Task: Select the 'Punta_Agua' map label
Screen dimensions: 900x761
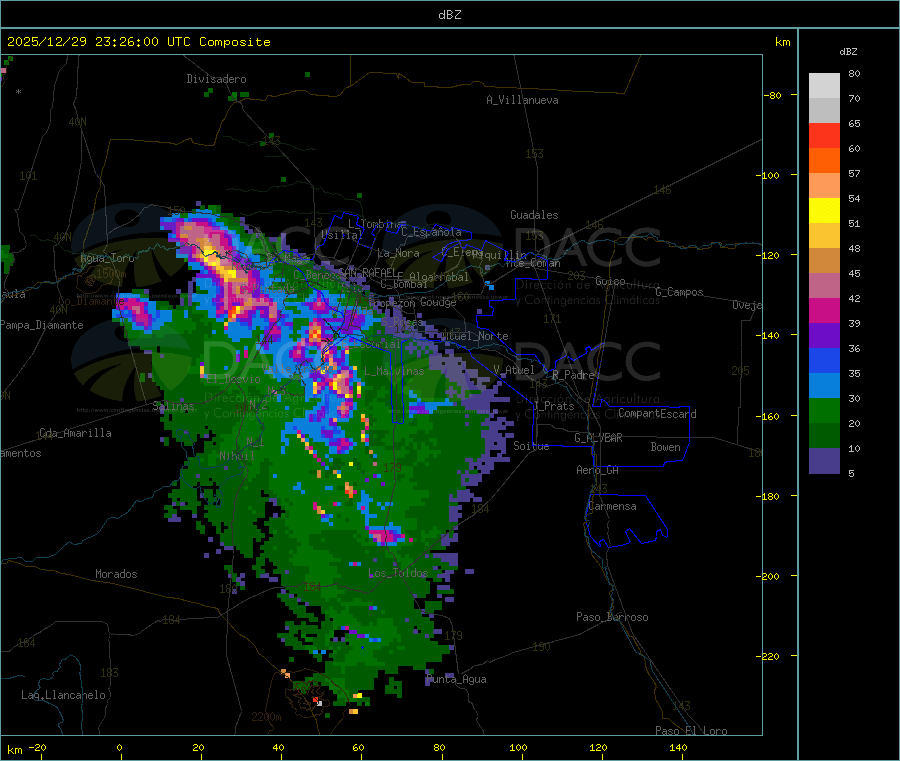Action: coord(456,679)
